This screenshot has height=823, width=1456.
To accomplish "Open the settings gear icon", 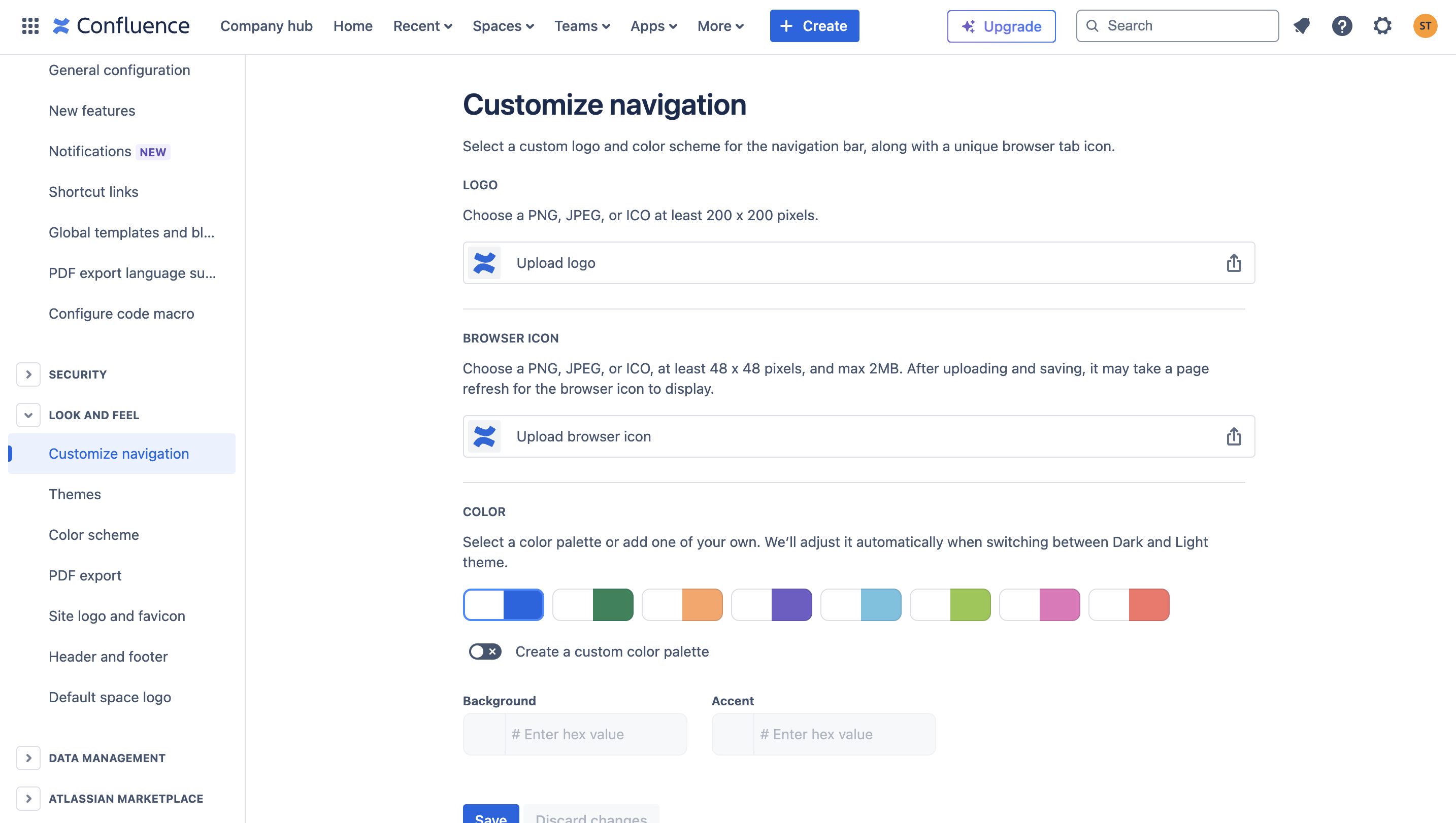I will pyautogui.click(x=1382, y=26).
